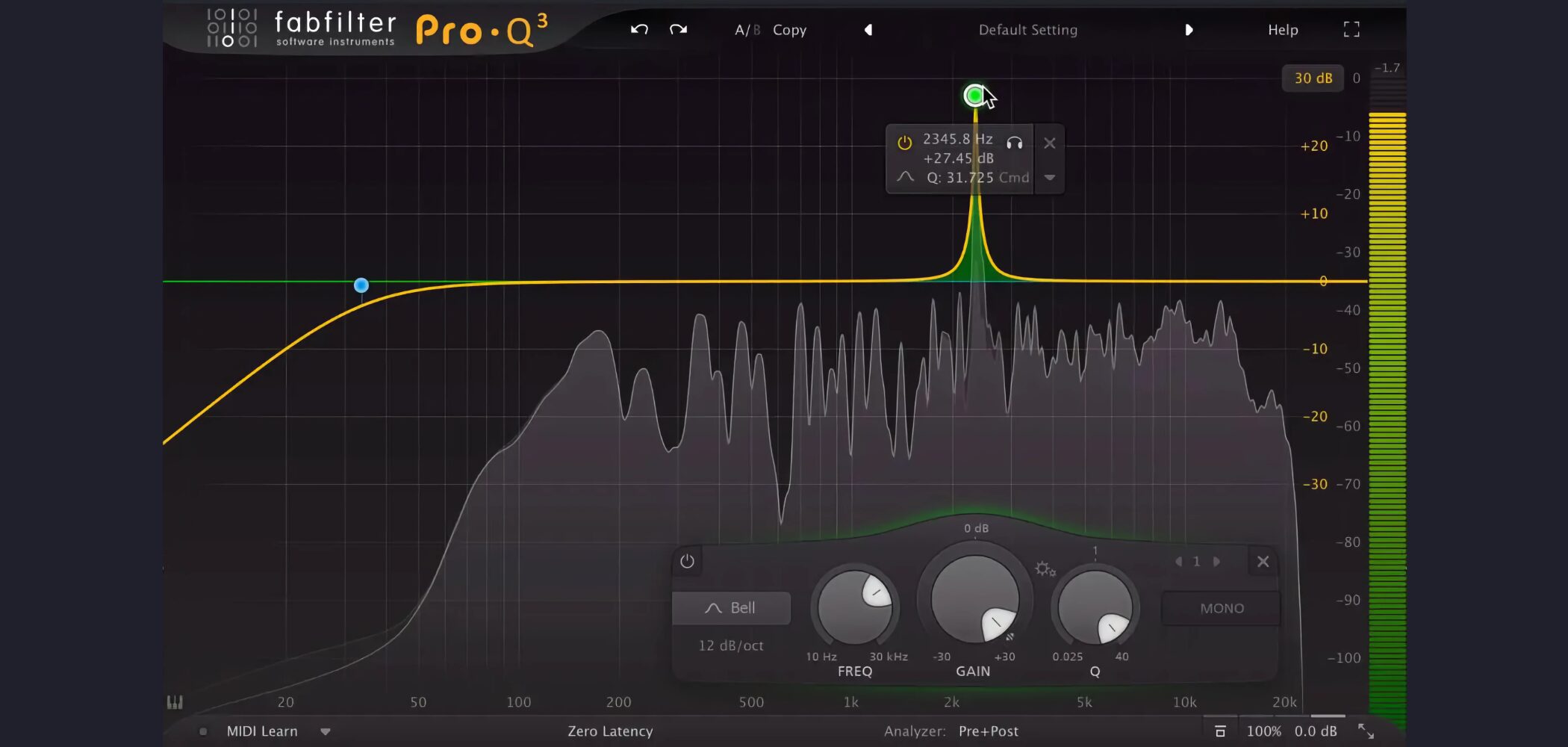Open the Zero Latency processing mode menu
1568x747 pixels.
[x=610, y=731]
